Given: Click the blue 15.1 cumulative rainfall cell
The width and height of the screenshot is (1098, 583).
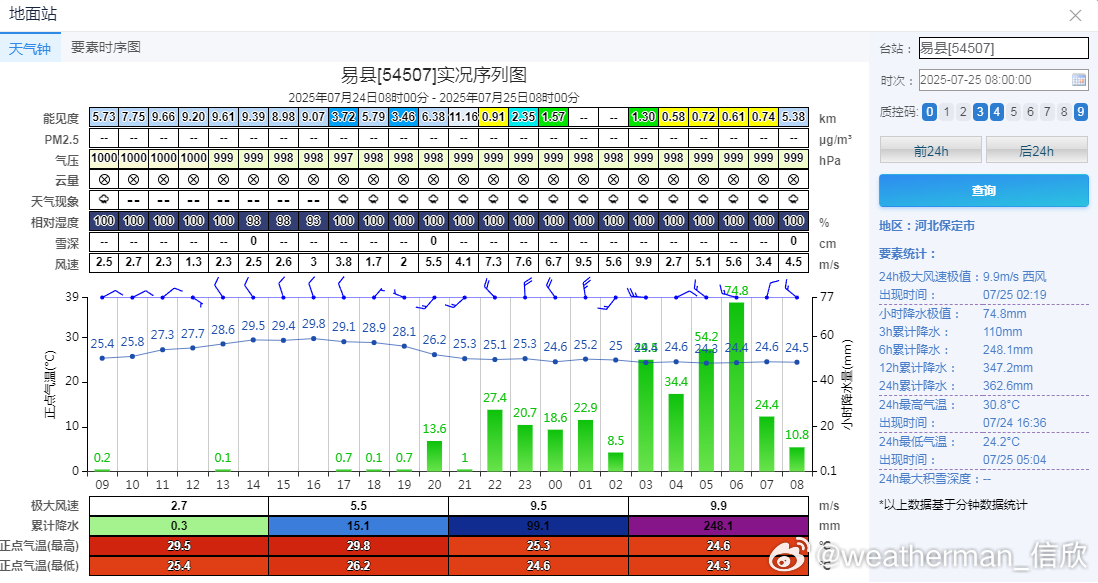Looking at the screenshot, I should pos(359,526).
